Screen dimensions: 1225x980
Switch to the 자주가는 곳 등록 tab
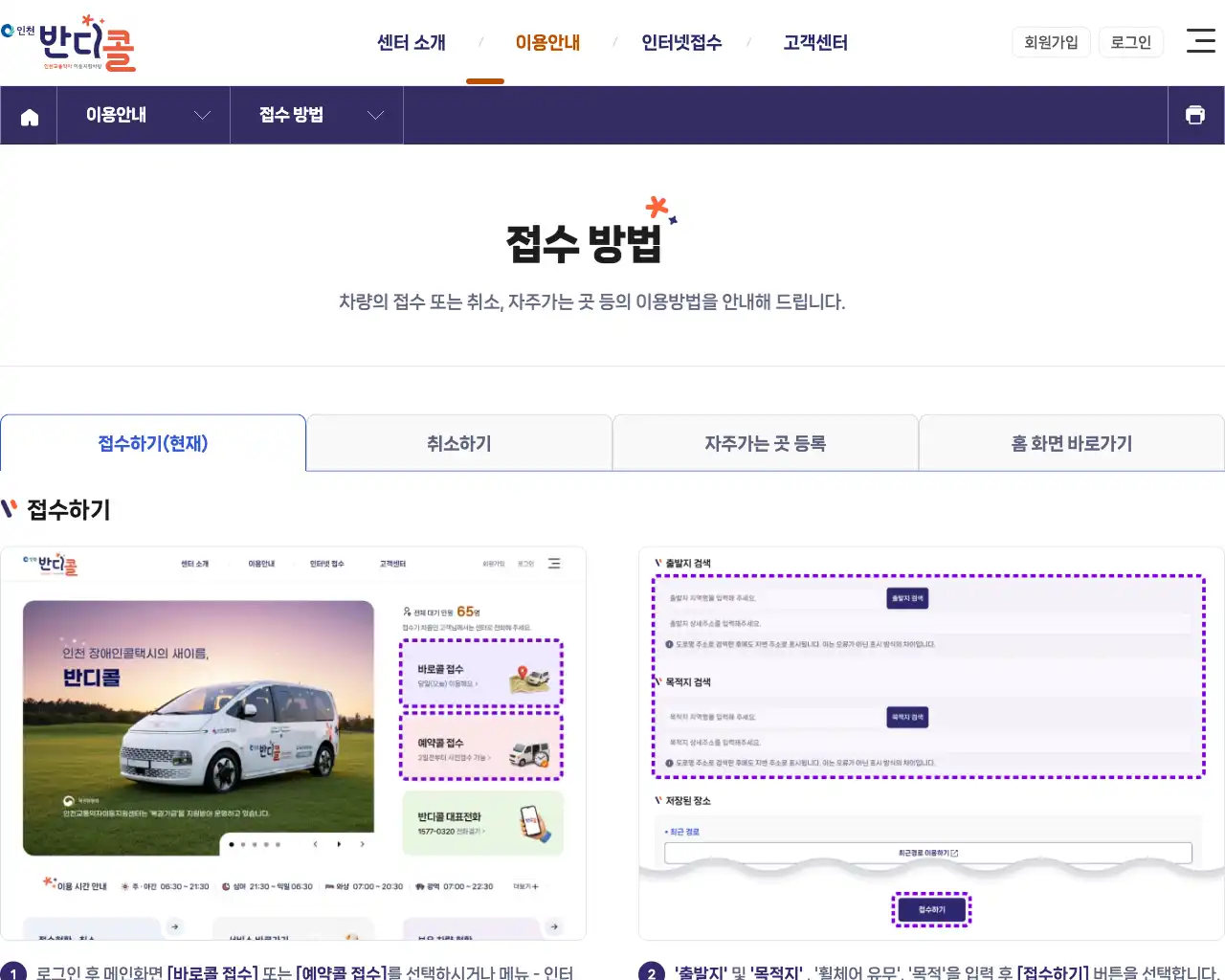(766, 443)
